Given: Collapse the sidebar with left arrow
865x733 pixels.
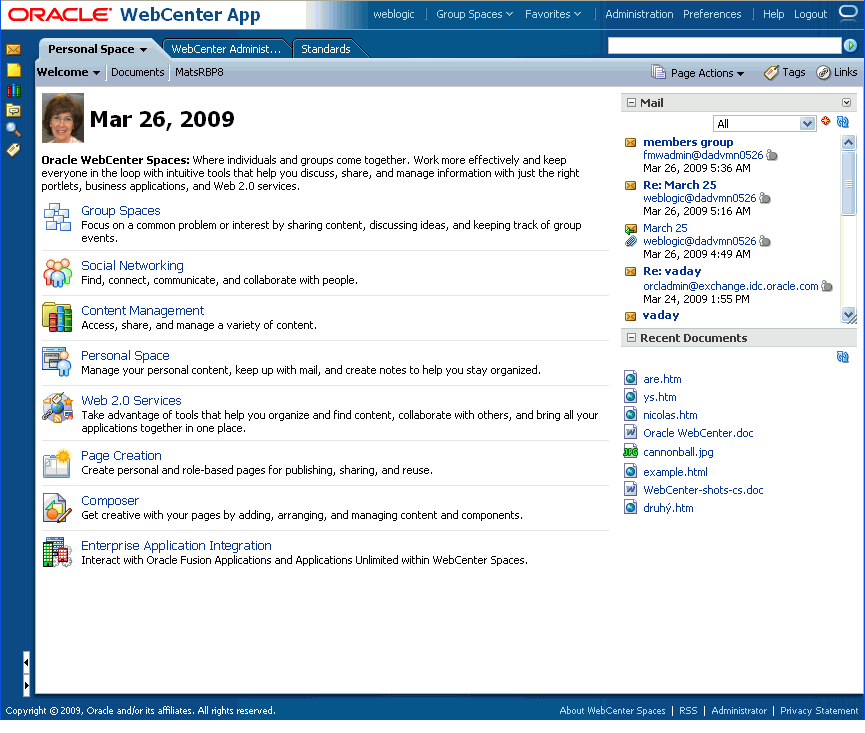Looking at the screenshot, I should point(26,662).
